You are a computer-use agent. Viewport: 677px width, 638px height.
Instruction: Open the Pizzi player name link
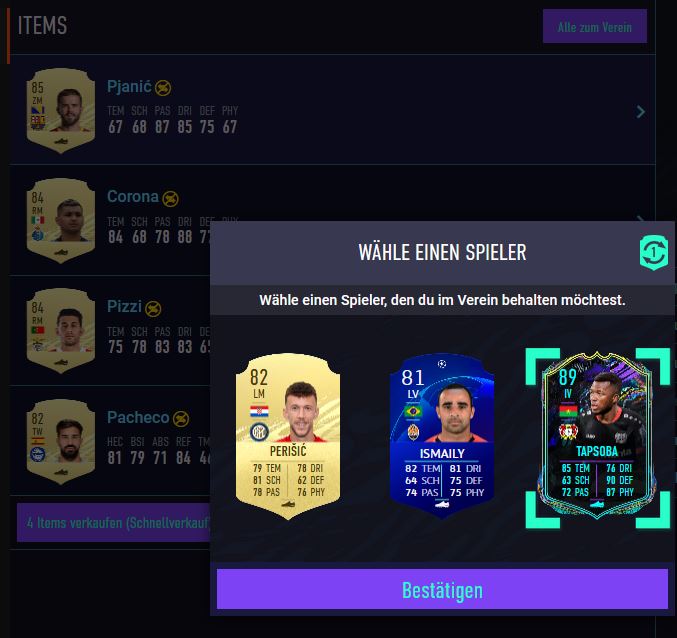coord(124,306)
